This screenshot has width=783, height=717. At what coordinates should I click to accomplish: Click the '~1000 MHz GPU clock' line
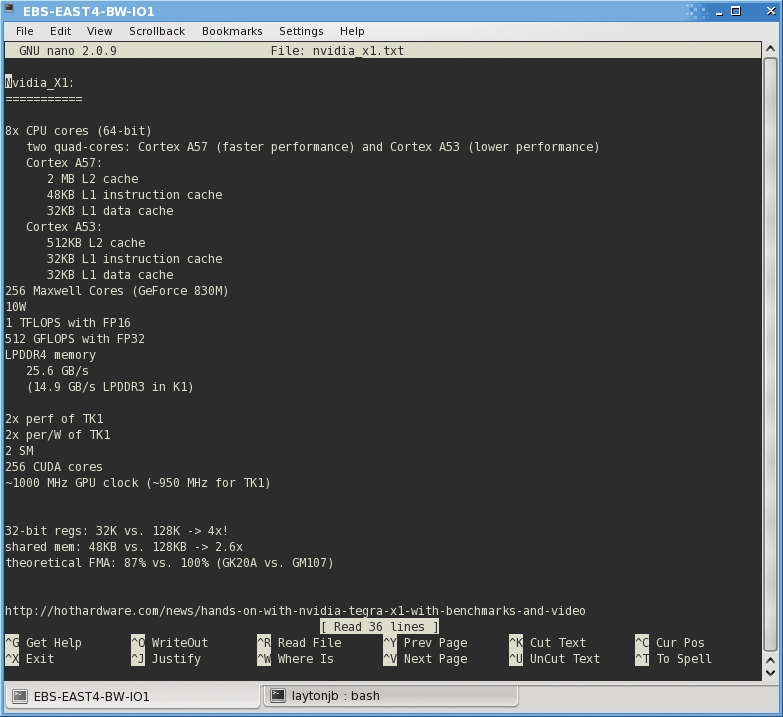[x=137, y=483]
